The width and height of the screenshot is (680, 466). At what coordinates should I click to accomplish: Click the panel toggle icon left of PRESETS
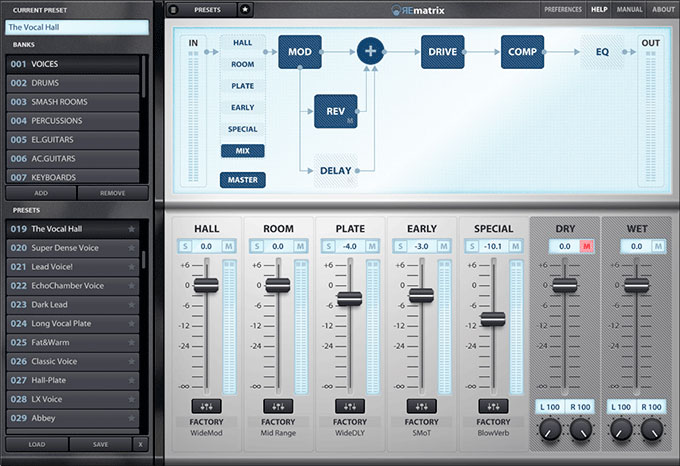173,9
